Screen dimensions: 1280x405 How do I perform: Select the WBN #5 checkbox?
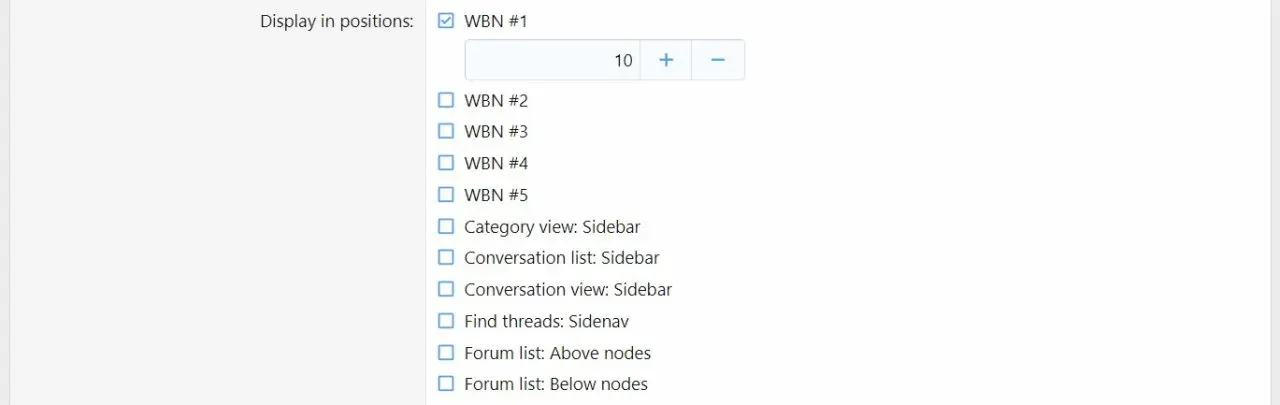[446, 194]
